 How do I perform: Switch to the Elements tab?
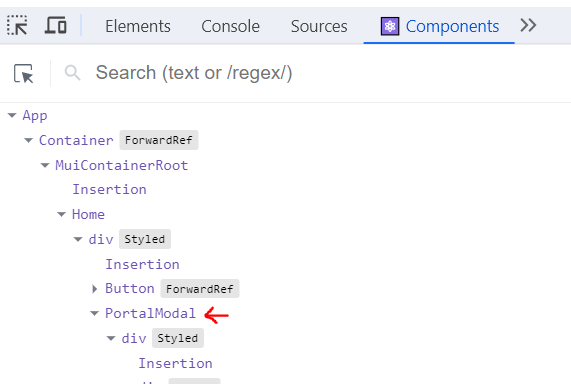pos(138,26)
